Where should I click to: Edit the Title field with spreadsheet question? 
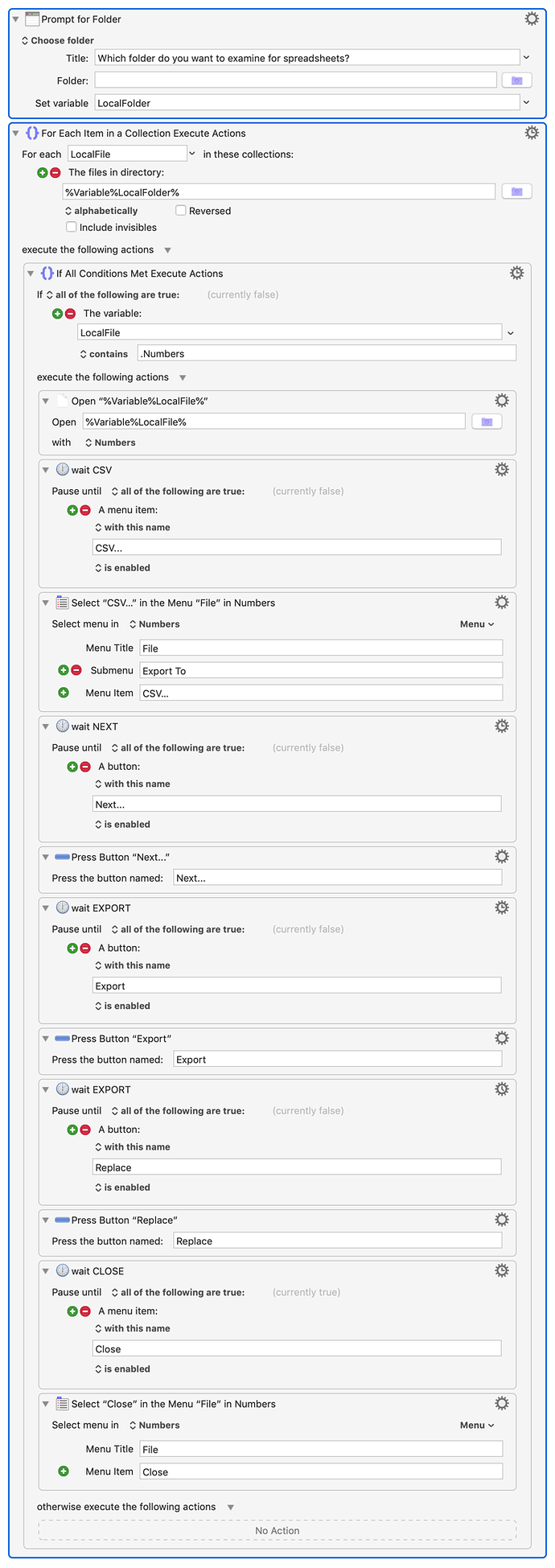[x=307, y=58]
